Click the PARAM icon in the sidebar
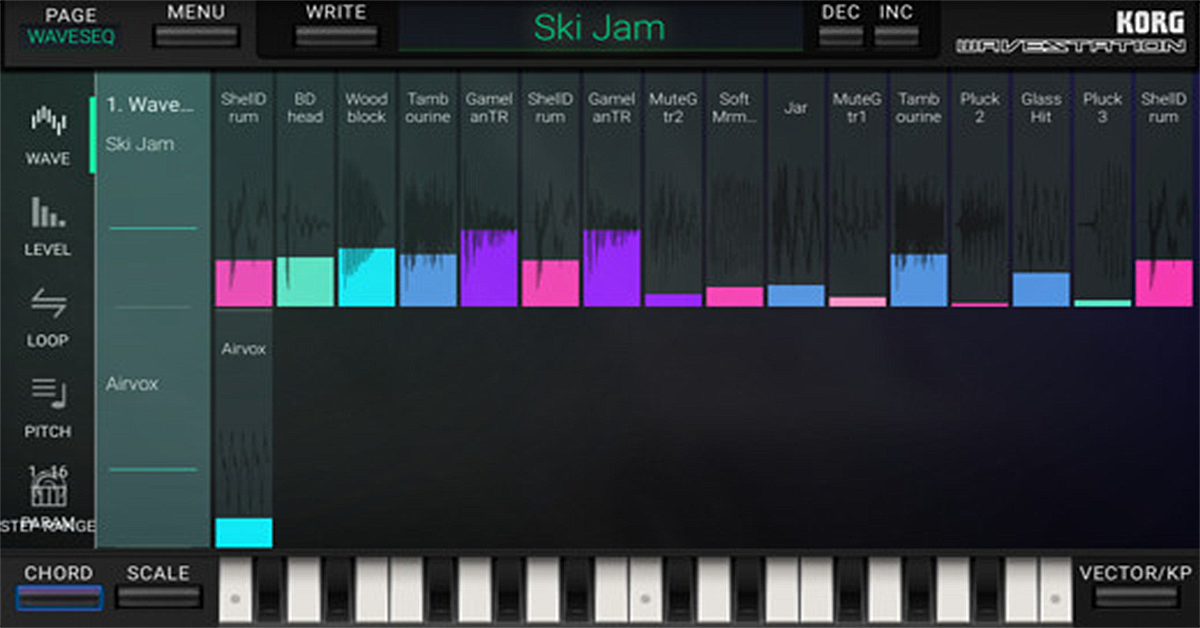This screenshot has width=1200, height=628. [48, 492]
